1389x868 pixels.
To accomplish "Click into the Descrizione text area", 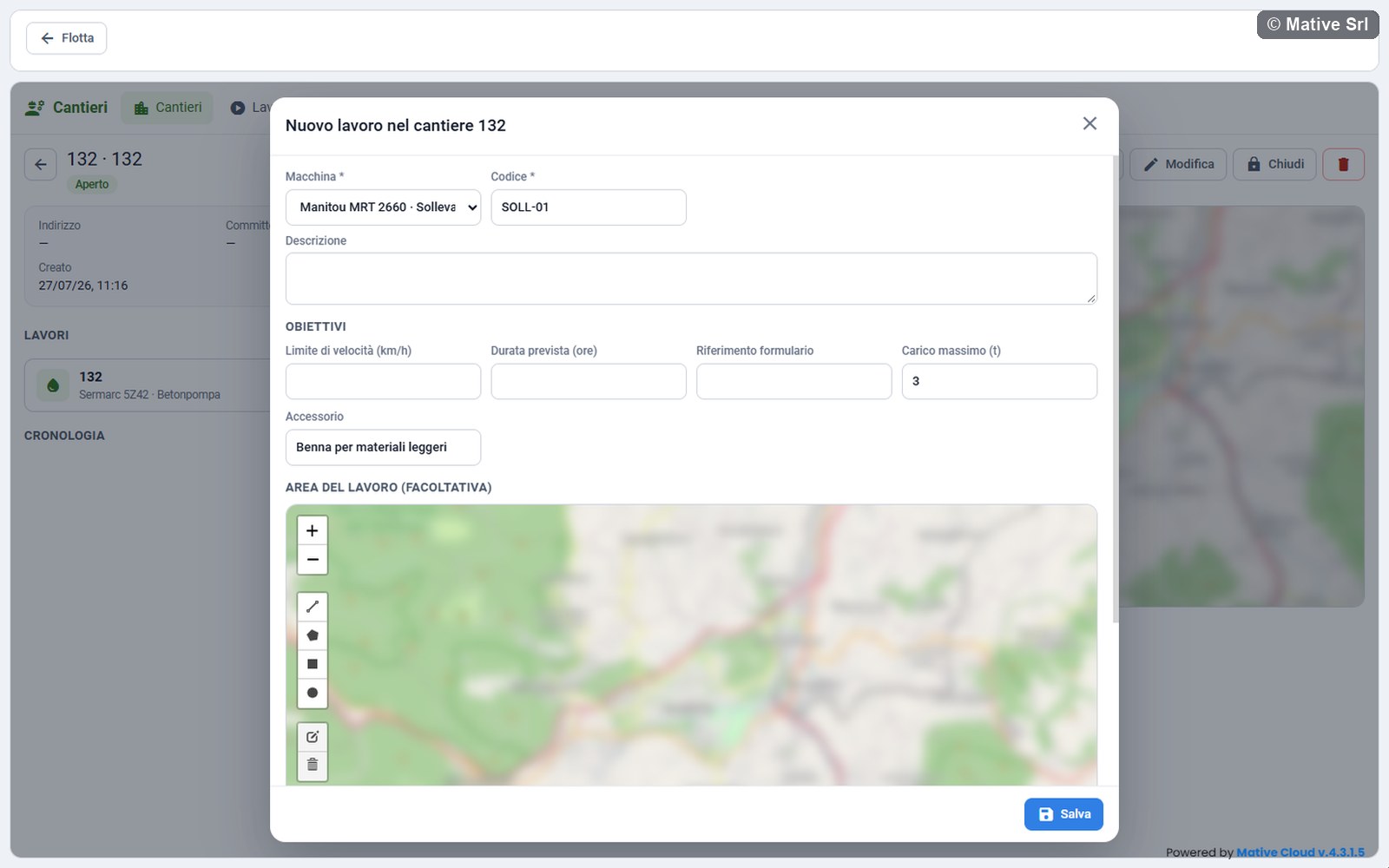I will point(691,279).
